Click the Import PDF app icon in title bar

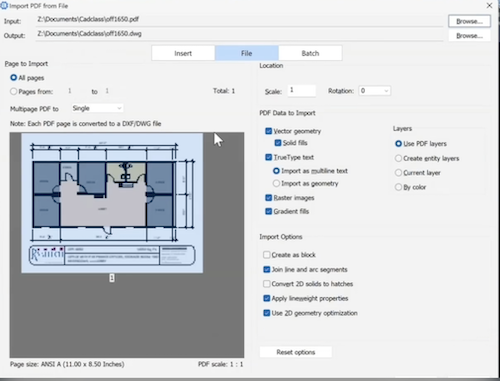tap(4, 6)
